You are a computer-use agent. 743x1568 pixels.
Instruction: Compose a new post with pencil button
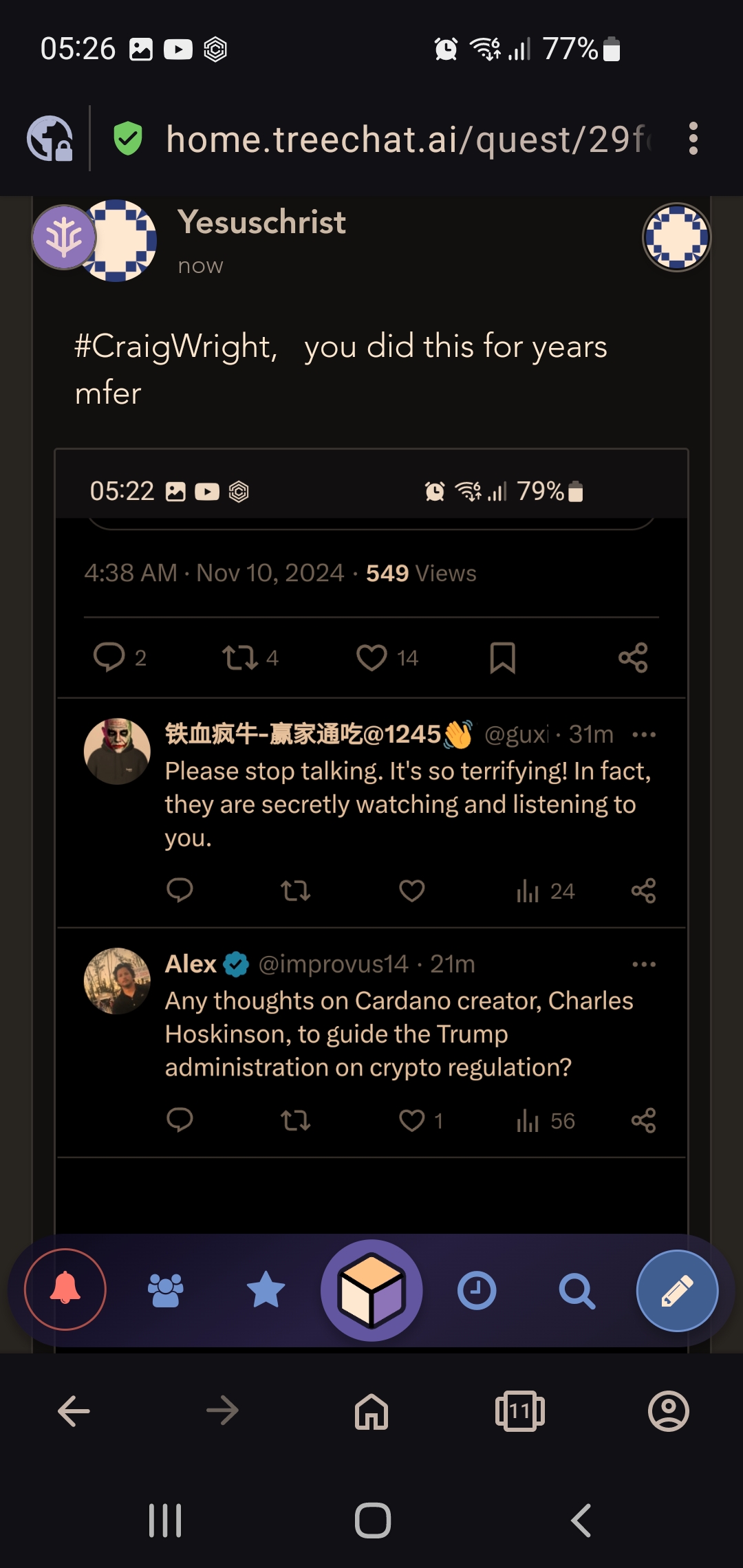[x=677, y=1290]
